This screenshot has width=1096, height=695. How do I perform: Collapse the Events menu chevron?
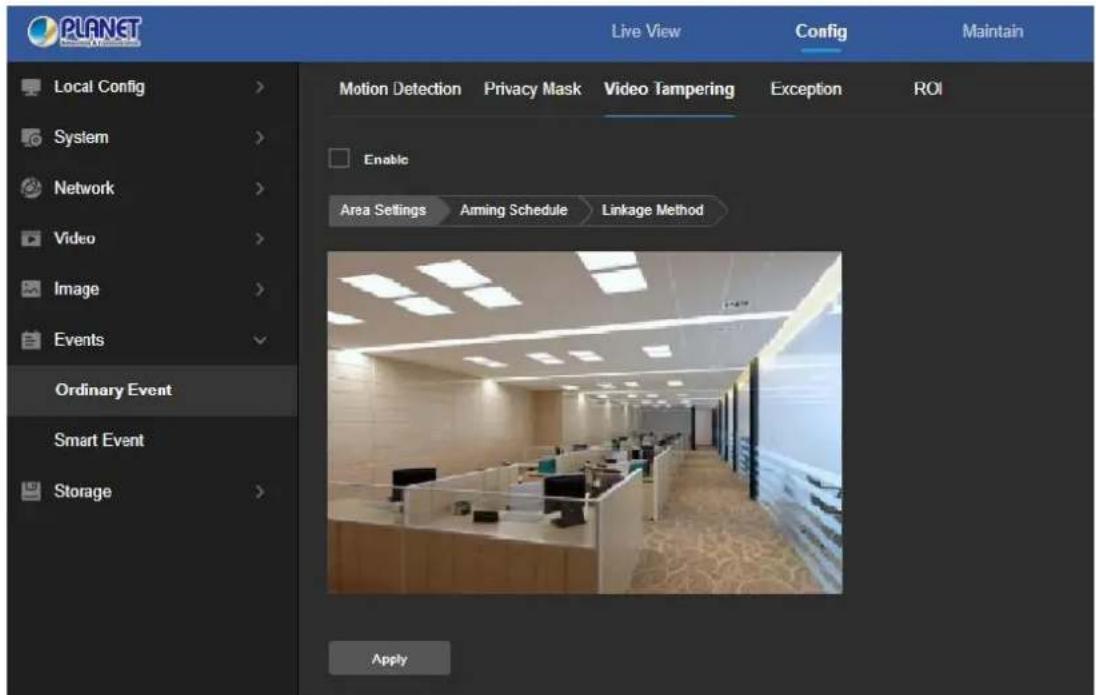(x=259, y=340)
